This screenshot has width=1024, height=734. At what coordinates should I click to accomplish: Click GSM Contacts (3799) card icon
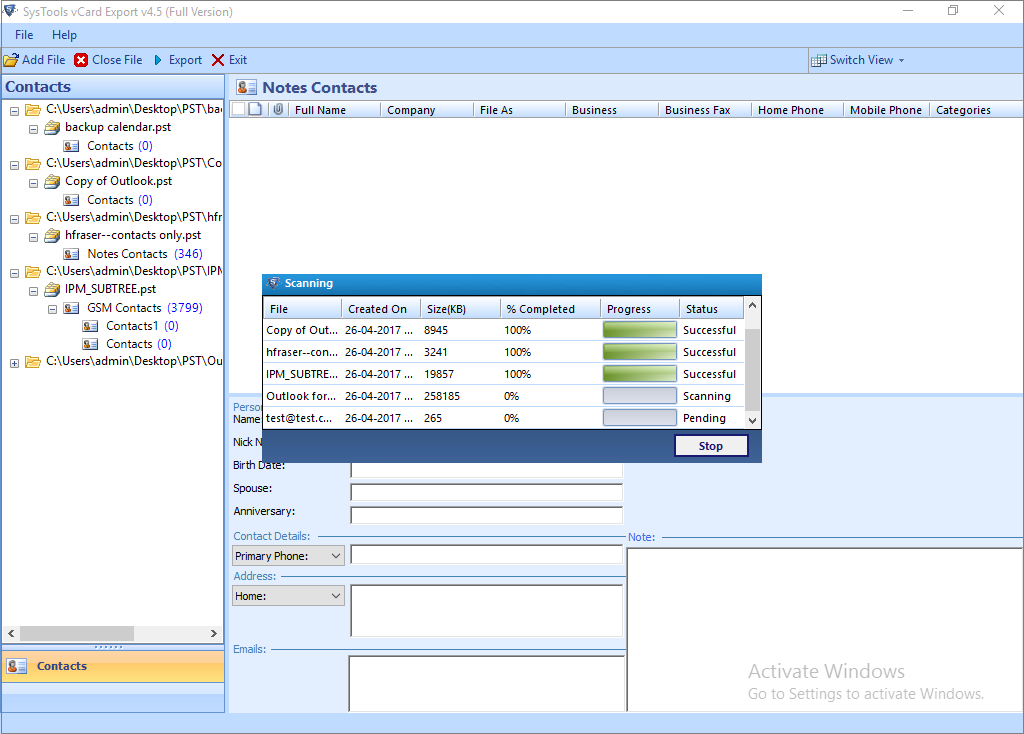71,308
